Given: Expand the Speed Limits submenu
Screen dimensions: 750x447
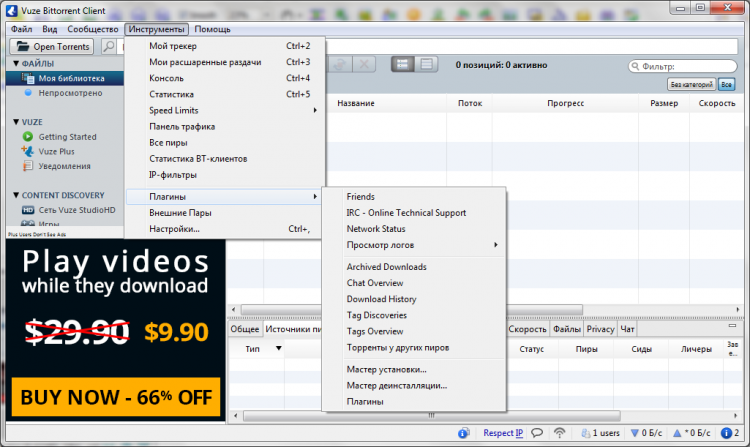Looking at the screenshot, I should (225, 110).
